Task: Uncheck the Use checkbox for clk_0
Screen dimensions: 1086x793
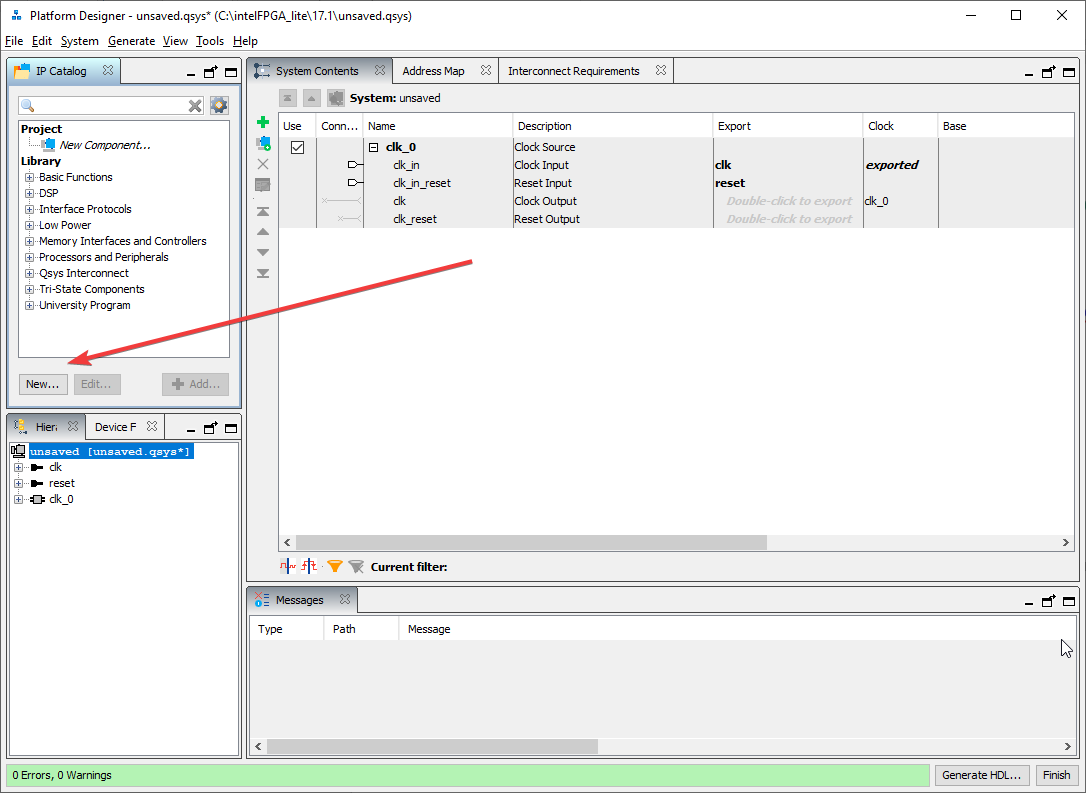Action: [x=297, y=147]
